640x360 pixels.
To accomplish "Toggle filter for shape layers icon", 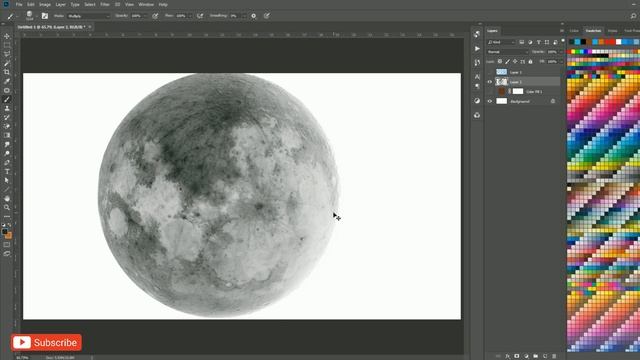I will pyautogui.click(x=547, y=42).
